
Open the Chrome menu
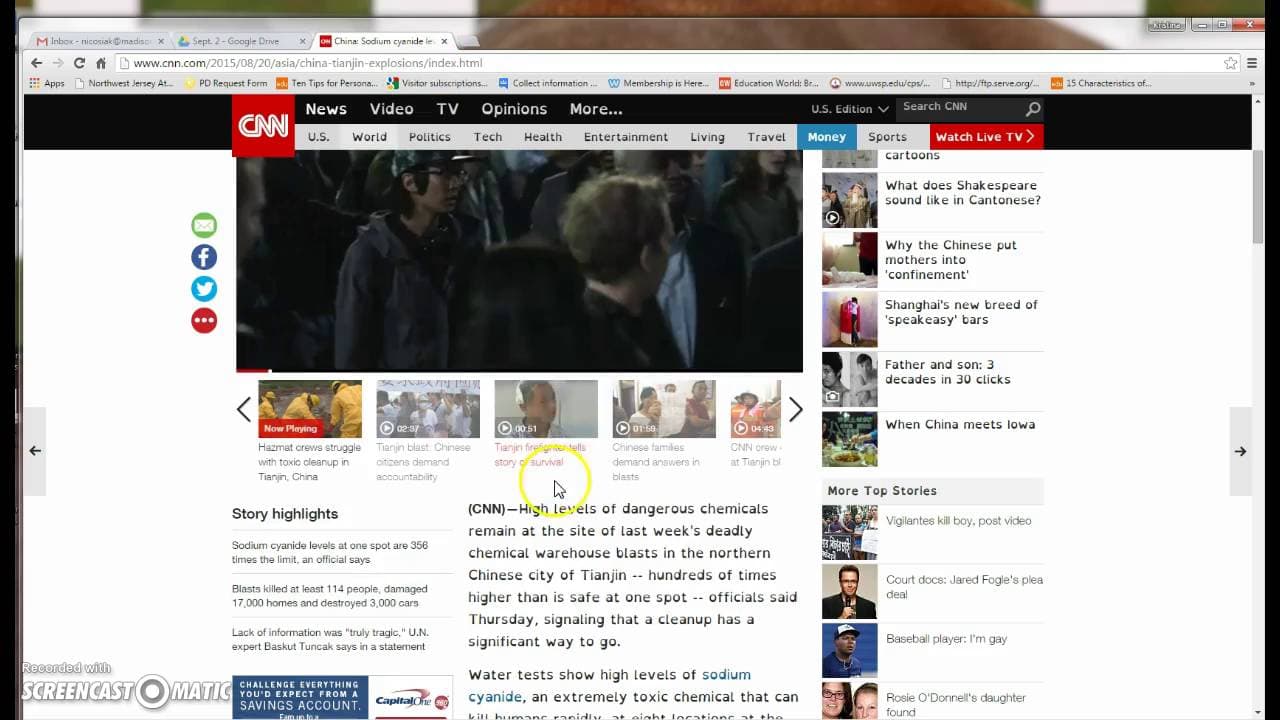[1251, 63]
